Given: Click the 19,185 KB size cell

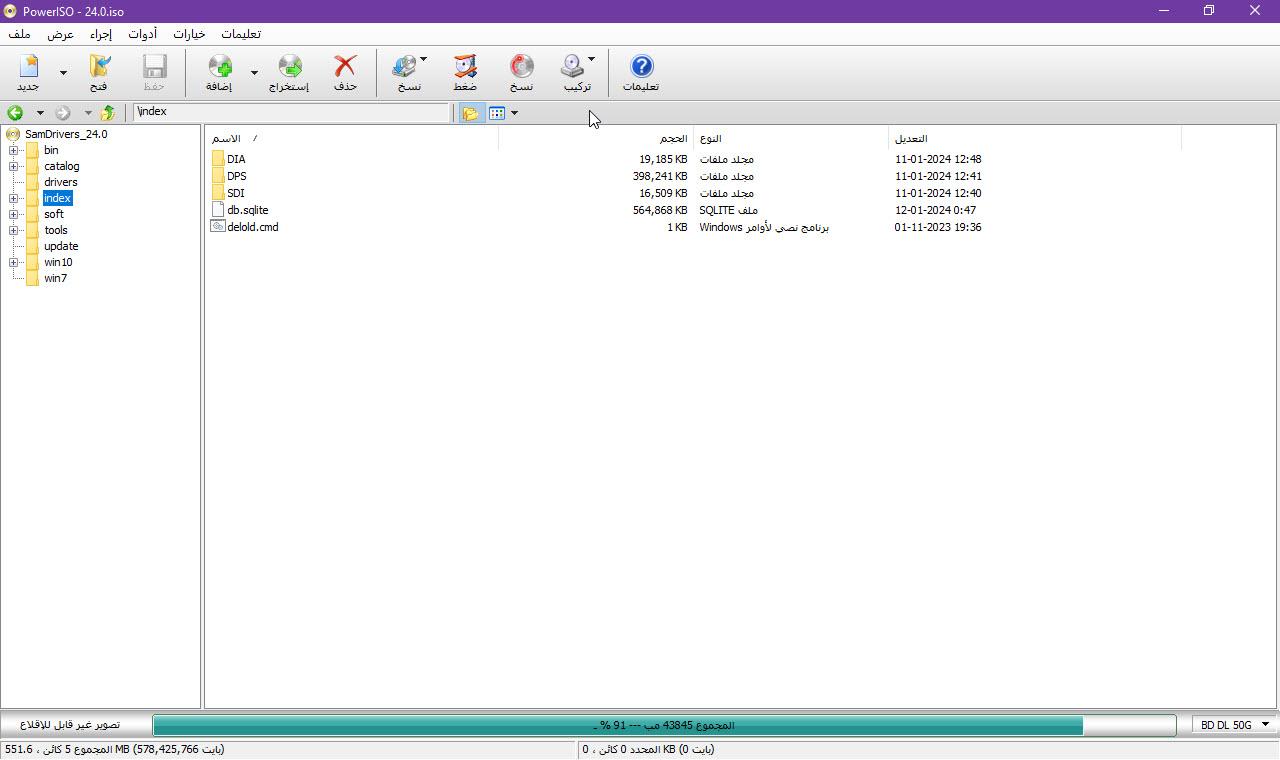Looking at the screenshot, I should pyautogui.click(x=663, y=159).
